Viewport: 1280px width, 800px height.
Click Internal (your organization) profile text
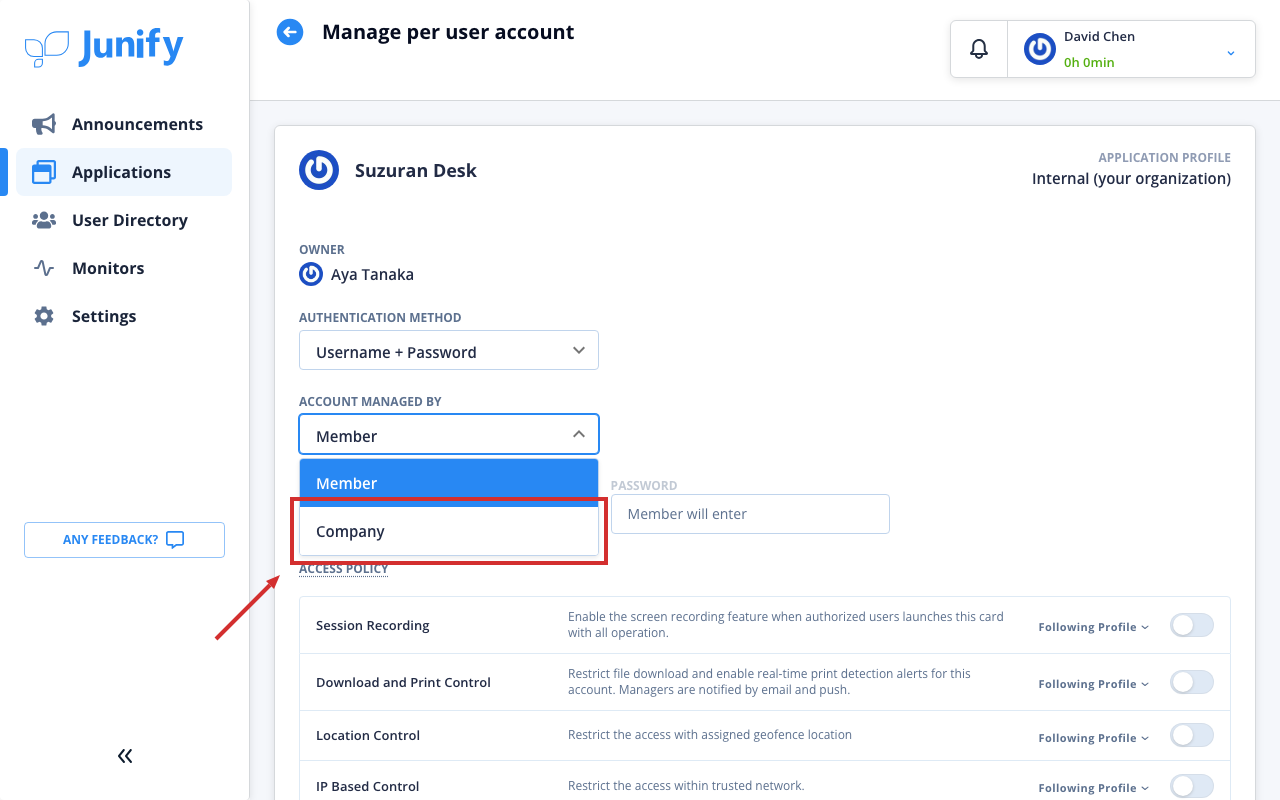pos(1131,178)
